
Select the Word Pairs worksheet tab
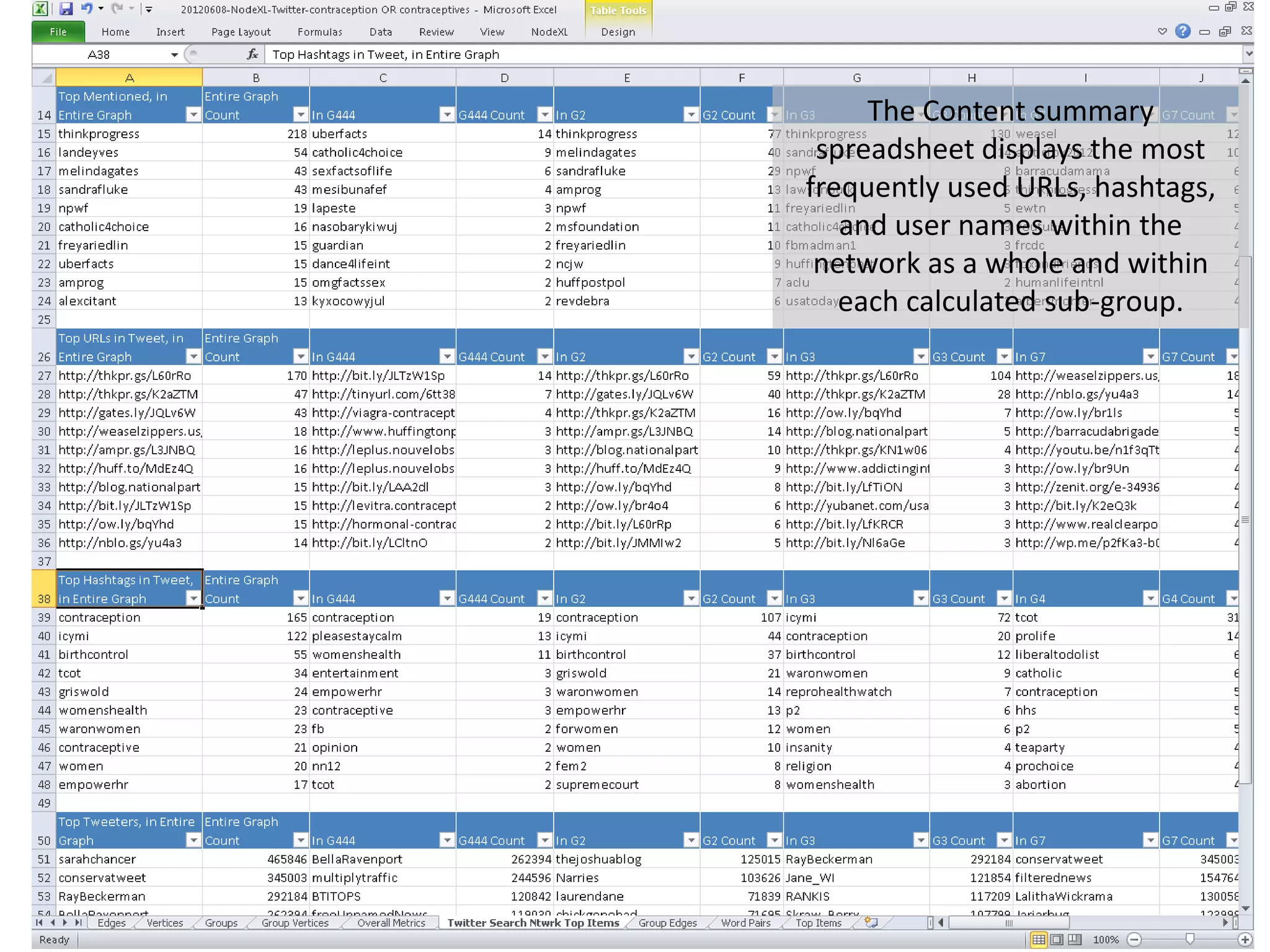point(745,922)
